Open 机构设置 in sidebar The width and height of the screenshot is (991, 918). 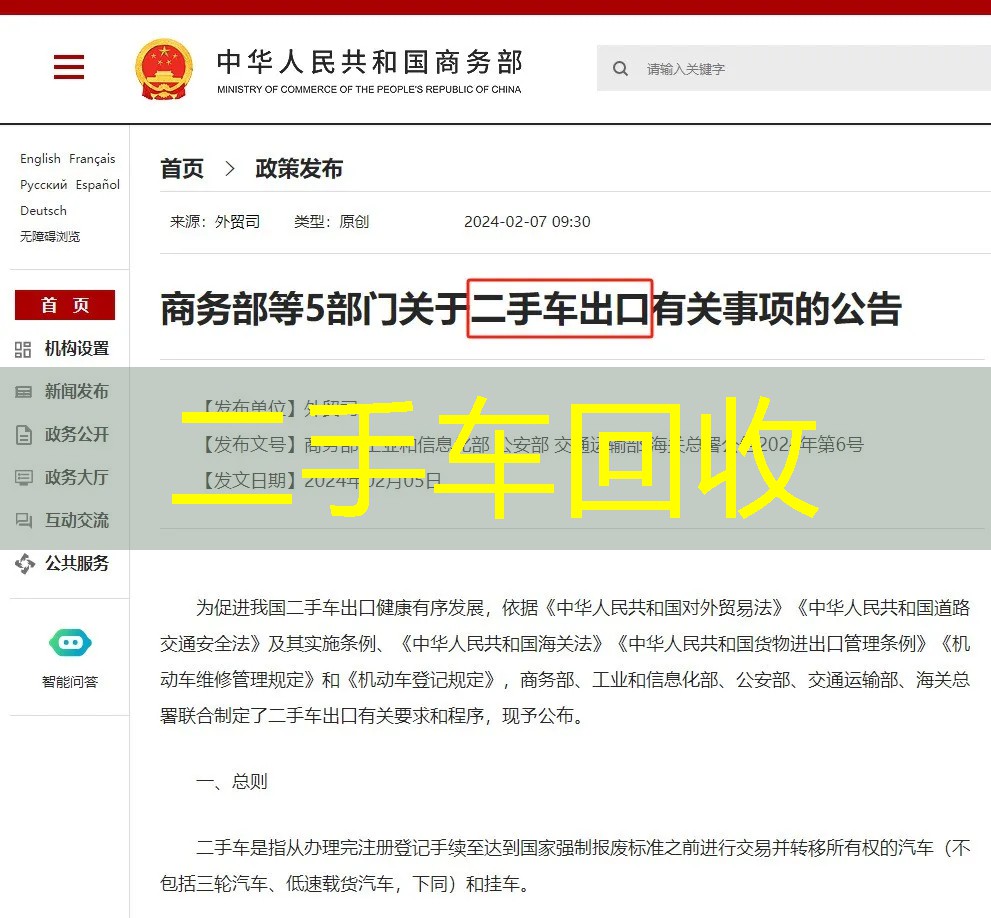click(76, 348)
